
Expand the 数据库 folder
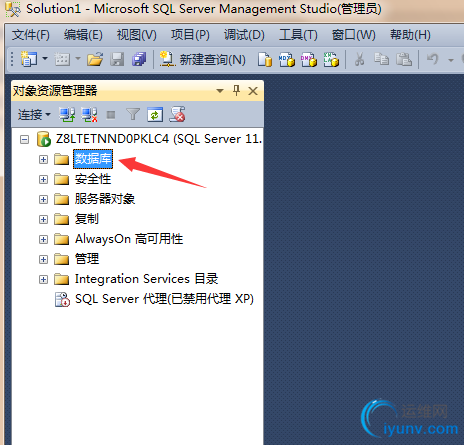[43, 159]
